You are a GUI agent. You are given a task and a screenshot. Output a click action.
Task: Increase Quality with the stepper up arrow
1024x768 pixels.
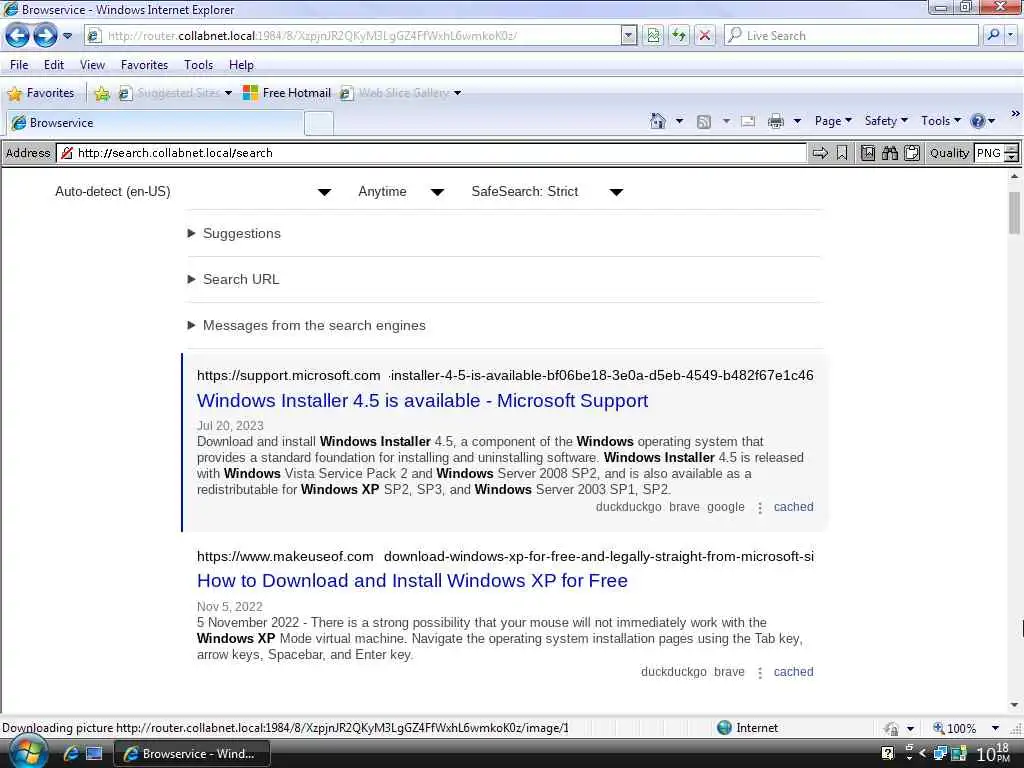pos(1012,149)
